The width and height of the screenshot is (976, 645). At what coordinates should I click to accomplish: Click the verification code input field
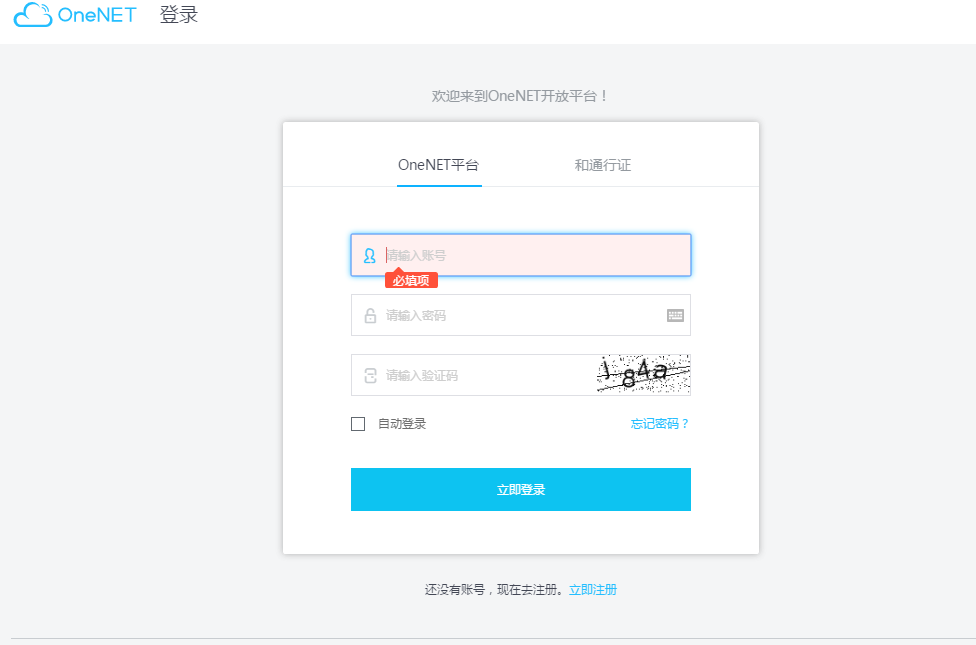(x=480, y=375)
